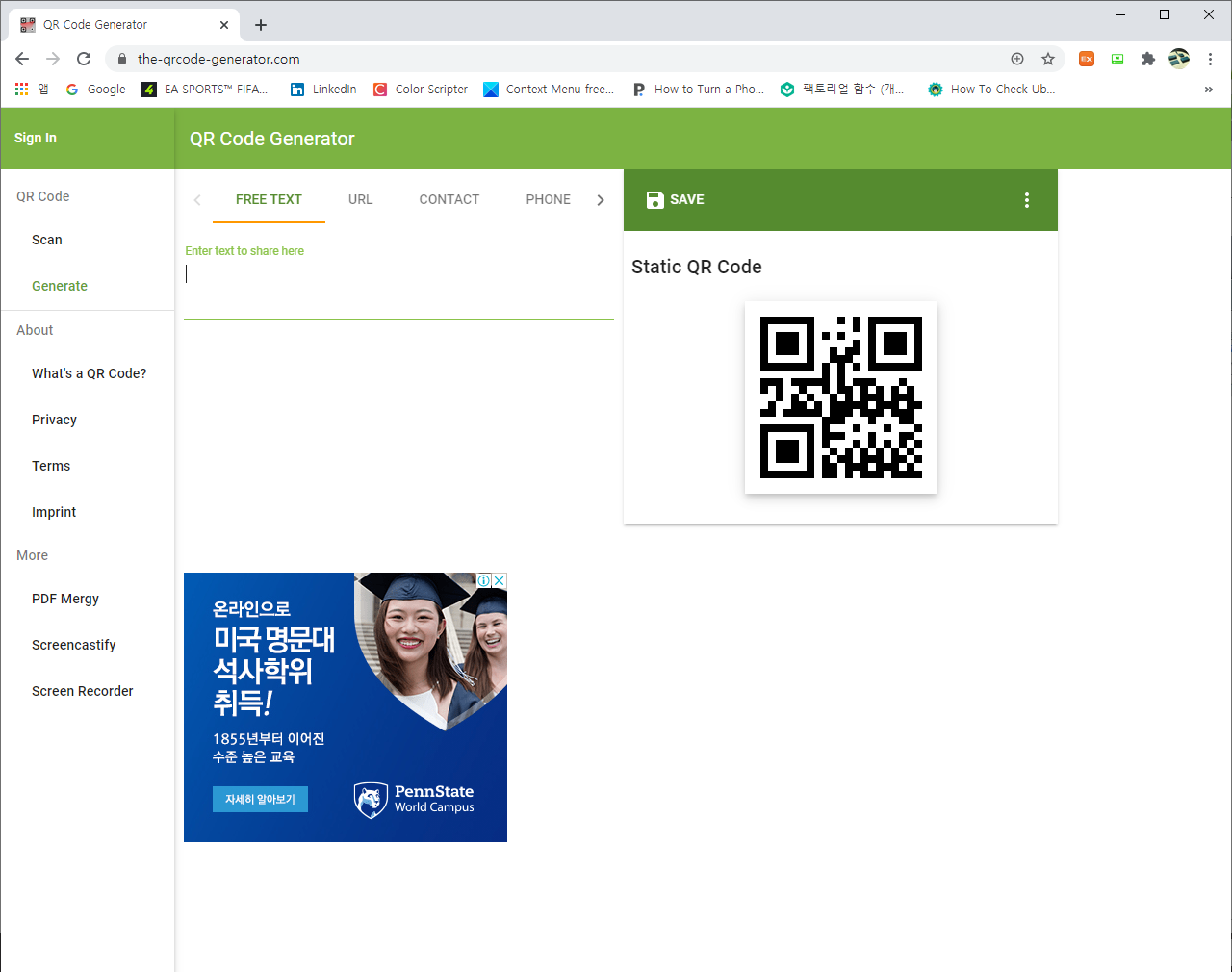This screenshot has height=972, width=1232.
Task: Open a new browser tab with plus button
Action: [x=261, y=25]
